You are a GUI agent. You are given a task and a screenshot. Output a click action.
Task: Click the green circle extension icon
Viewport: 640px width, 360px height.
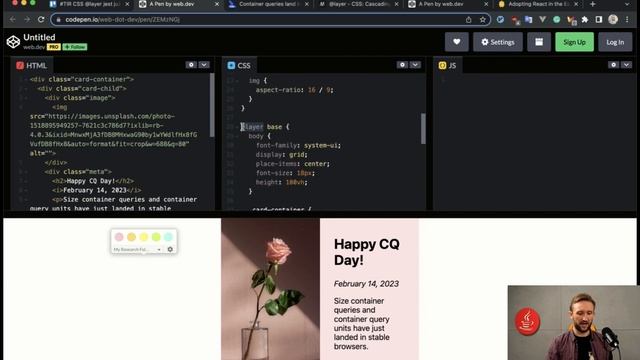click(x=556, y=20)
